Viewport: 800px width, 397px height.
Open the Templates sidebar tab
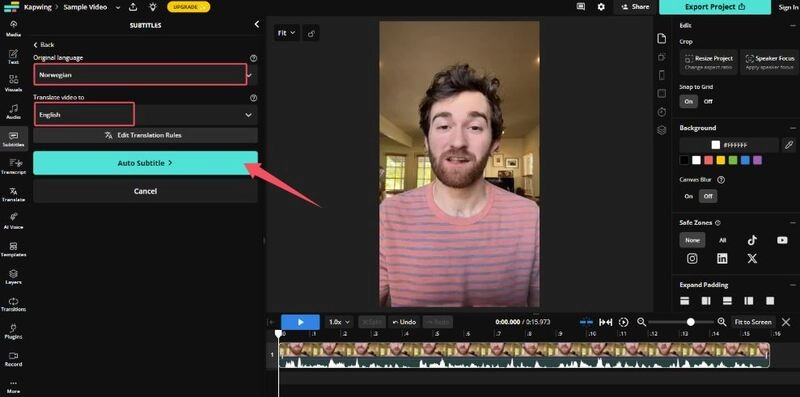13,249
